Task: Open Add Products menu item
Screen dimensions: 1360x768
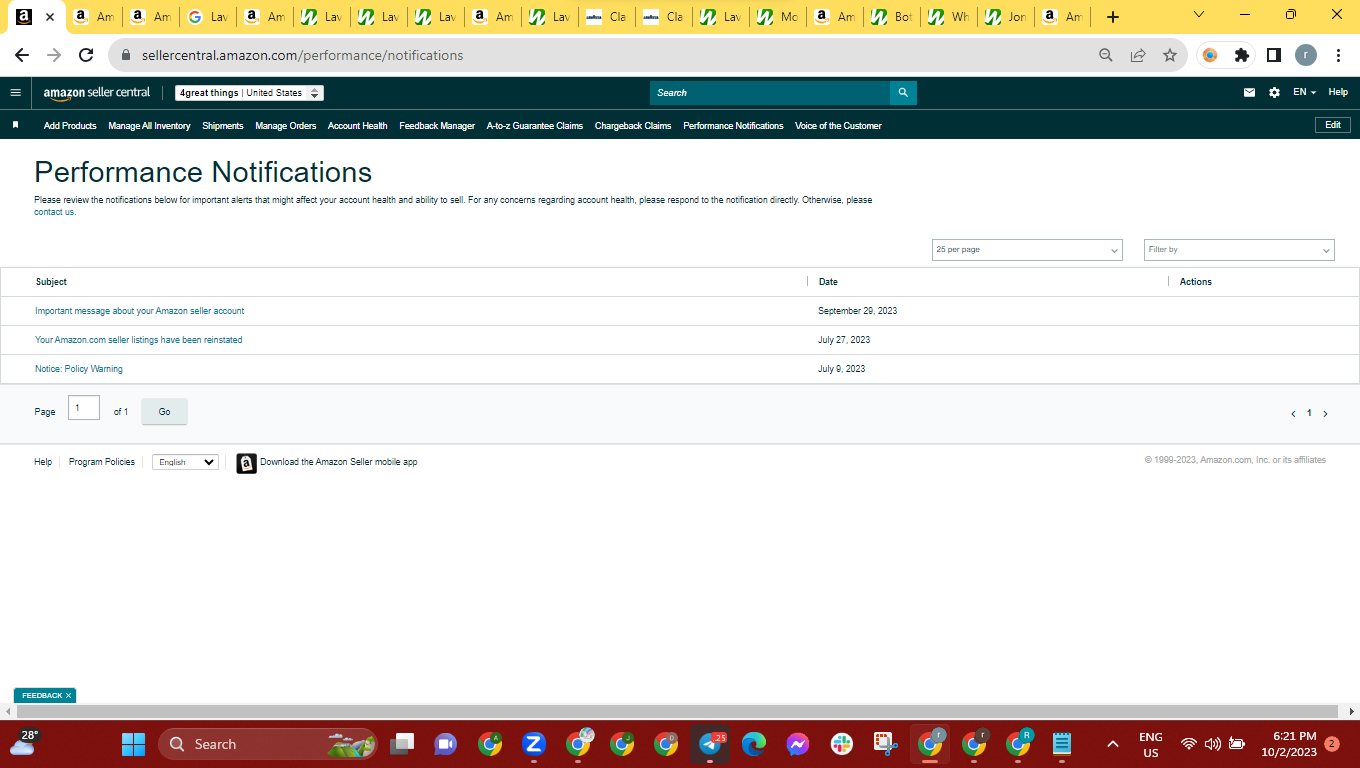Action: (70, 126)
